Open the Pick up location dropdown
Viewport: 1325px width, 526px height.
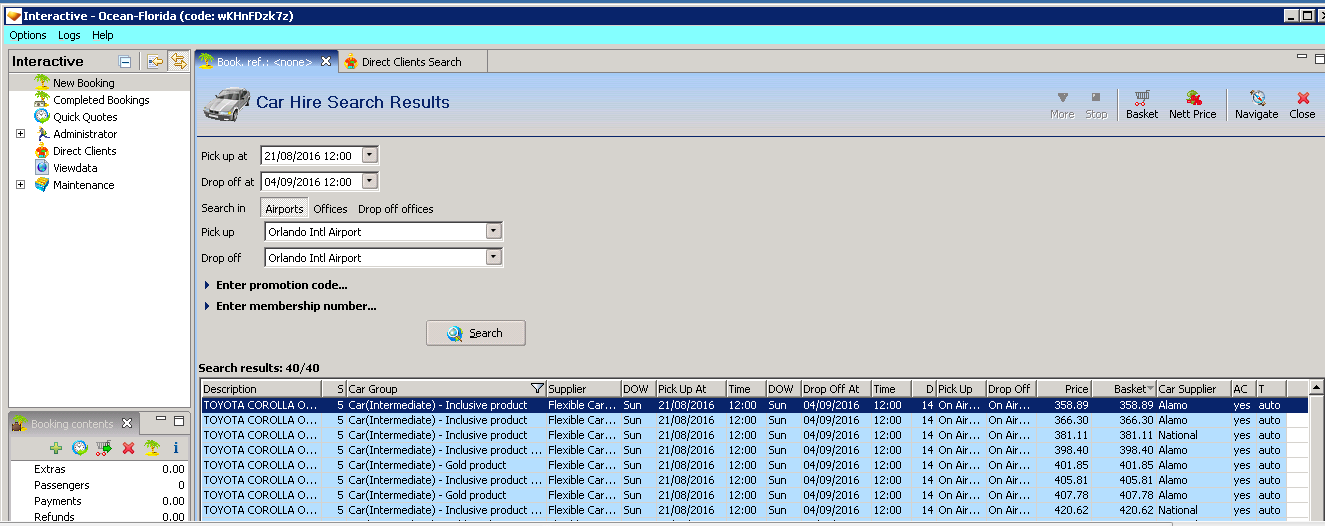click(x=492, y=232)
